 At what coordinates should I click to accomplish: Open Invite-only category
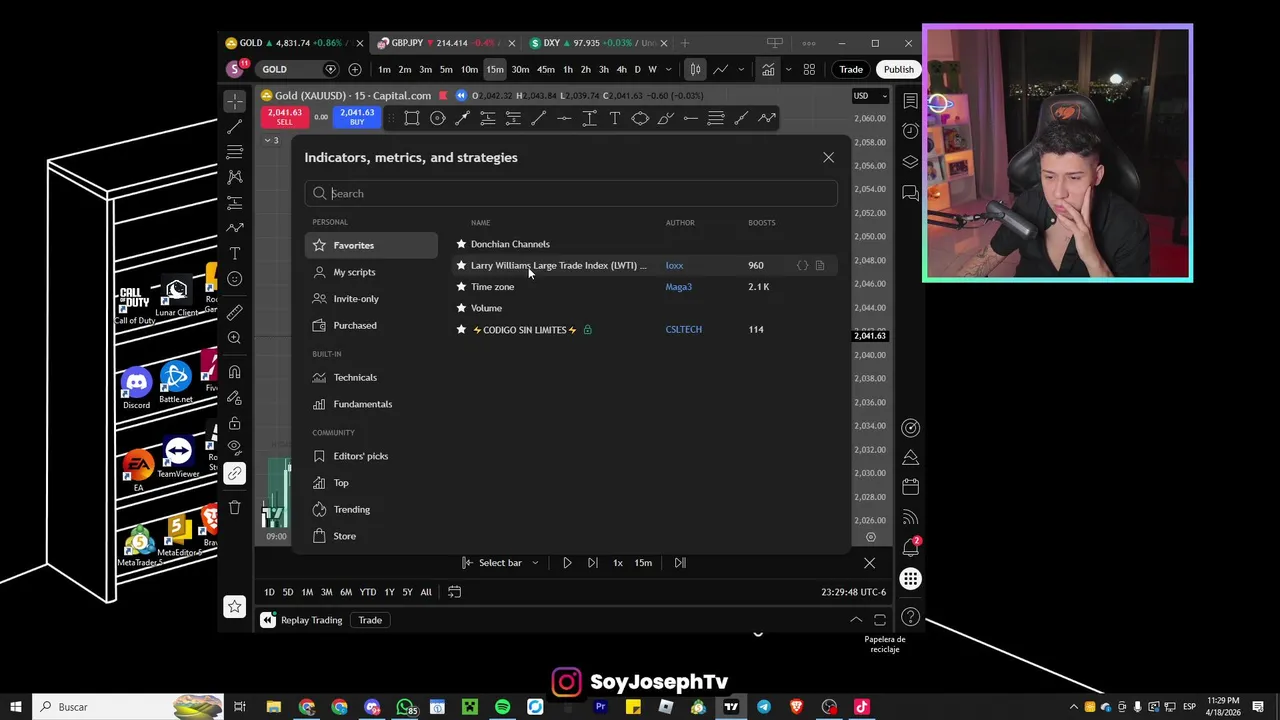[x=371, y=299]
